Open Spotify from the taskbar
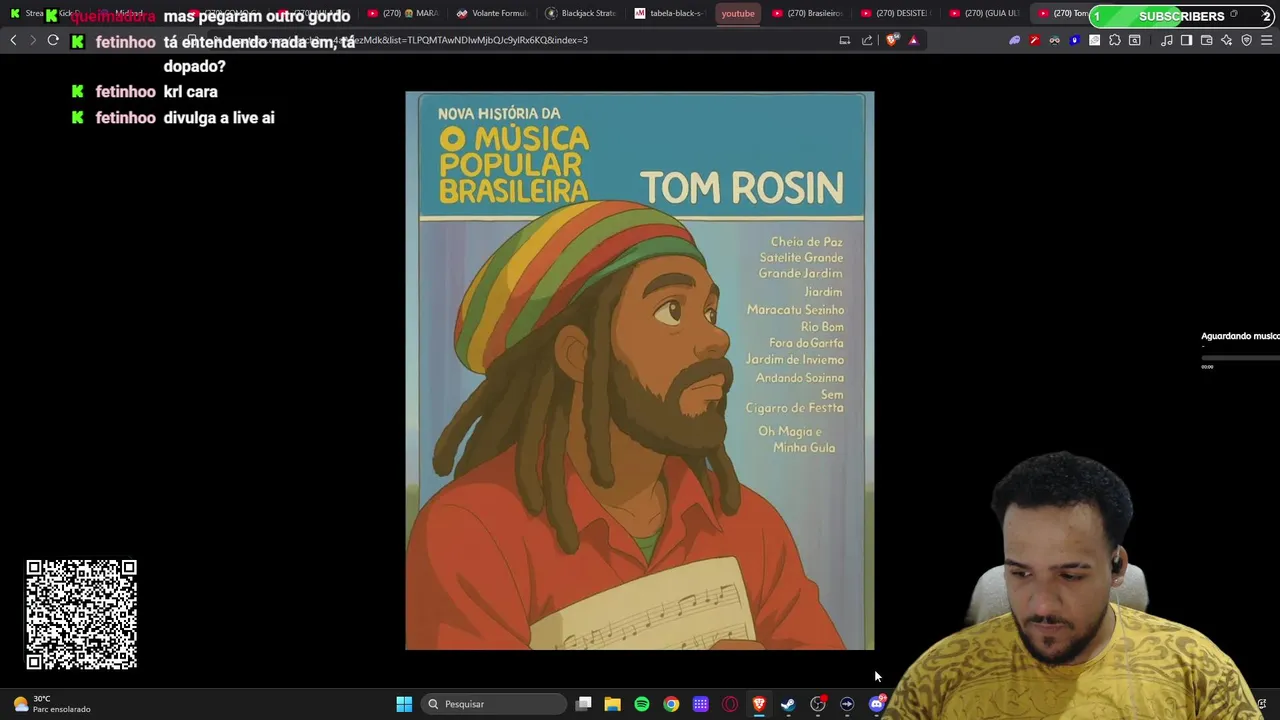The height and width of the screenshot is (720, 1280). coord(642,704)
